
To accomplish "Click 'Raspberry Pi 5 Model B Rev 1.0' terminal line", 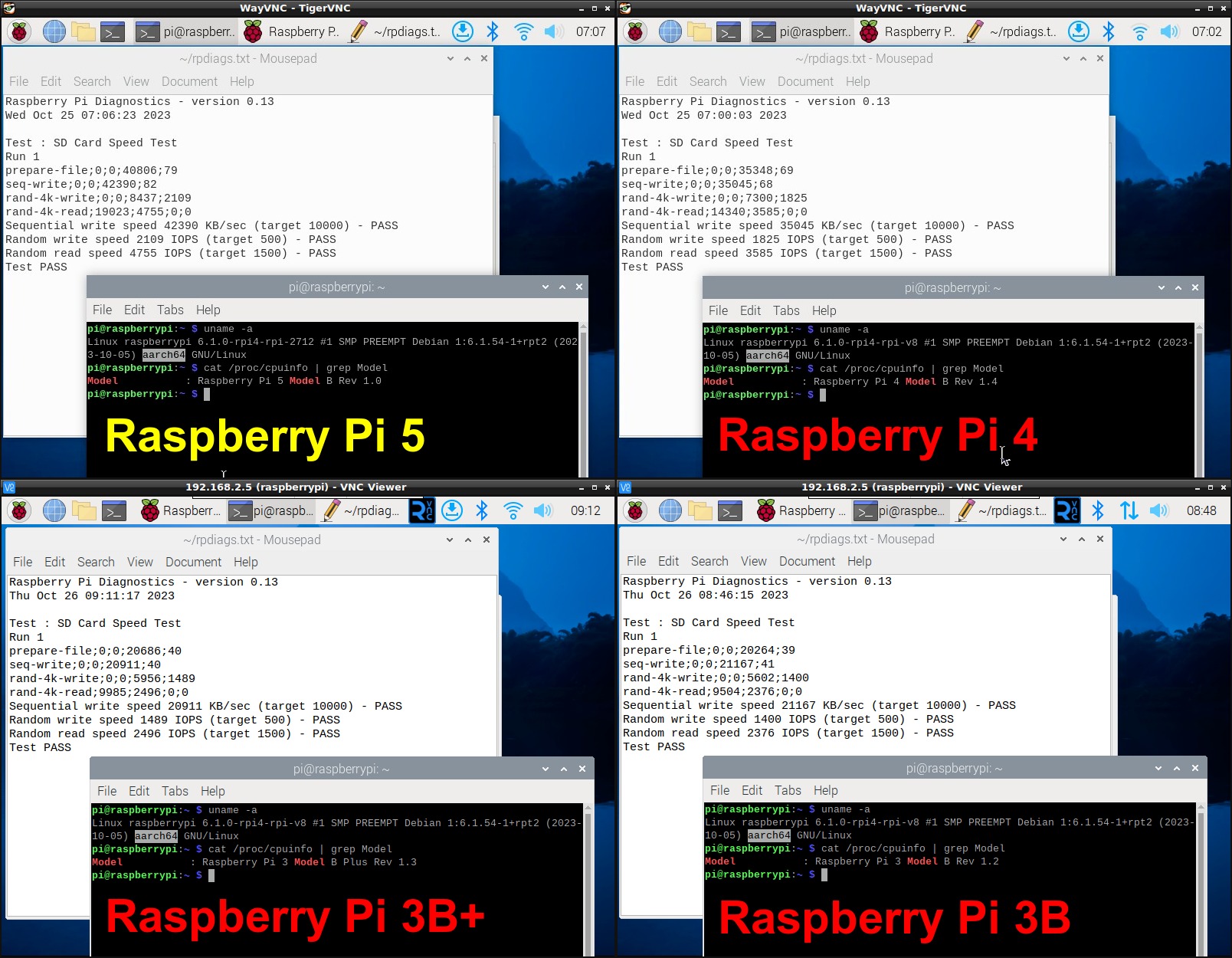I will 289,381.
